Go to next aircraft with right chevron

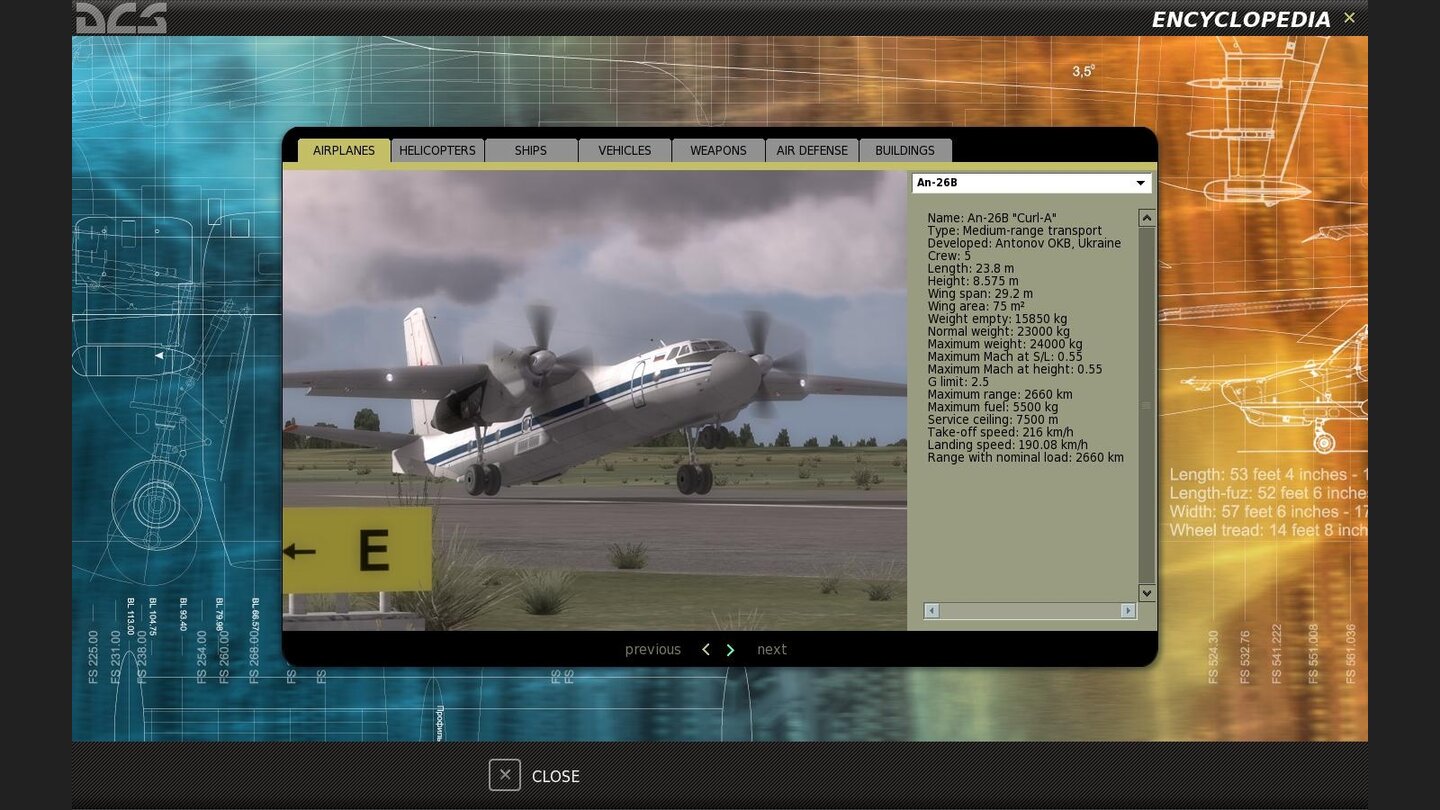pyautogui.click(x=730, y=650)
